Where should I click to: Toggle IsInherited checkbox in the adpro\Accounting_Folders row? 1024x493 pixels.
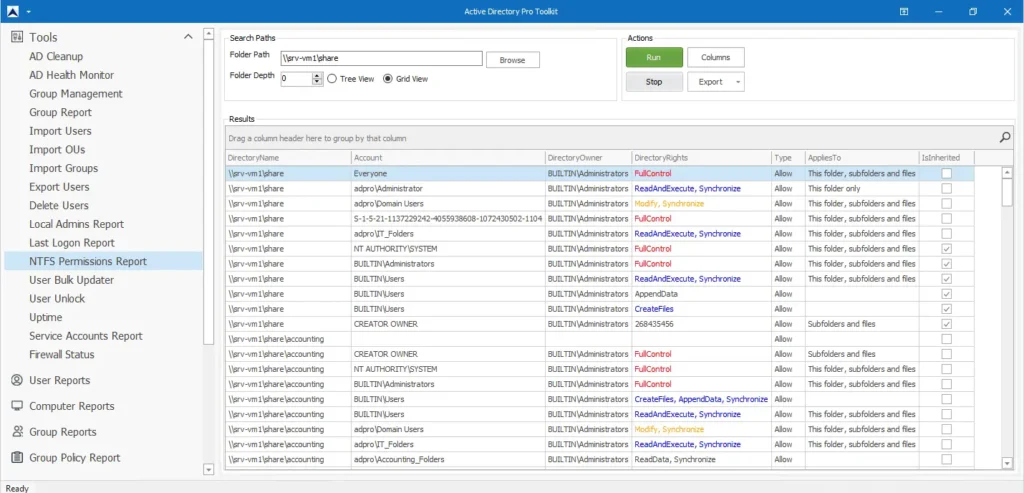coord(946,459)
